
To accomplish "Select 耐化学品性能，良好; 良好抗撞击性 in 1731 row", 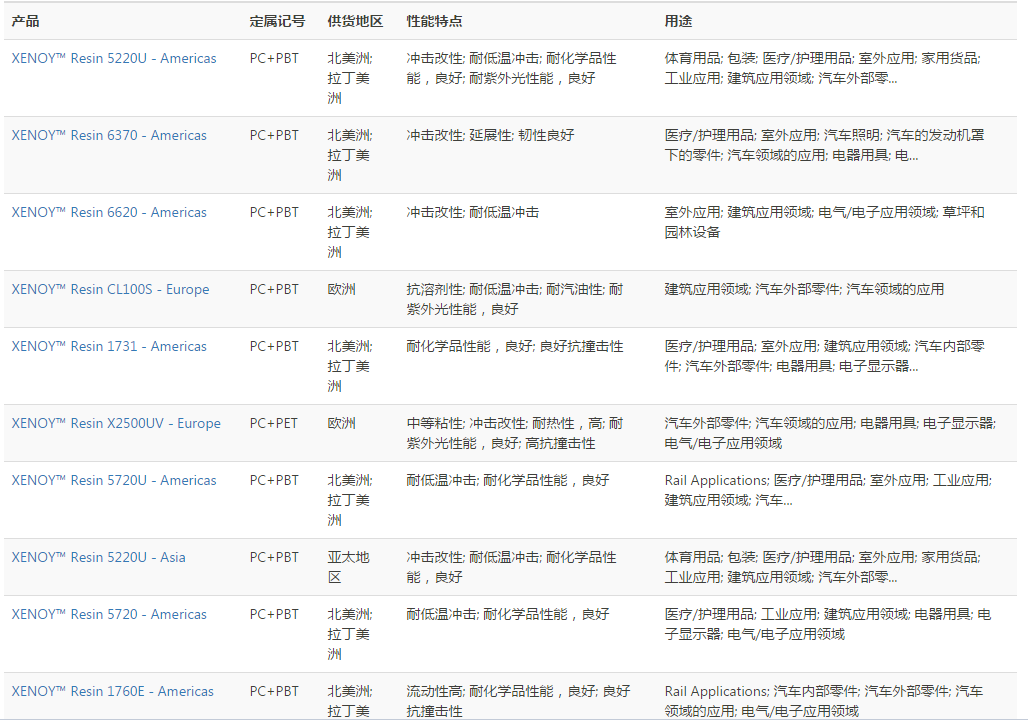I will [515, 347].
